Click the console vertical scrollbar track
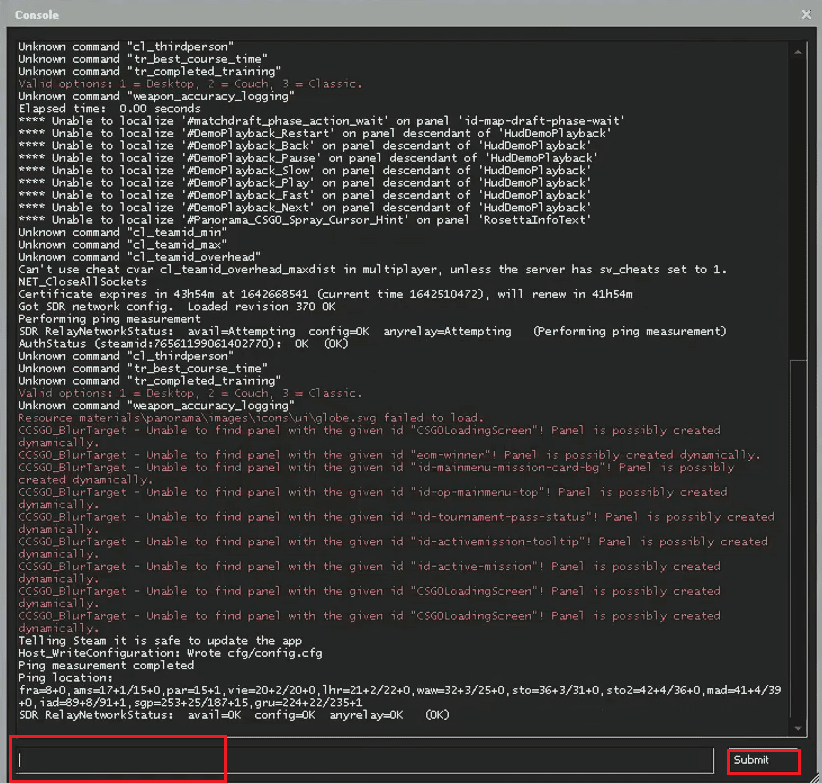 798,390
